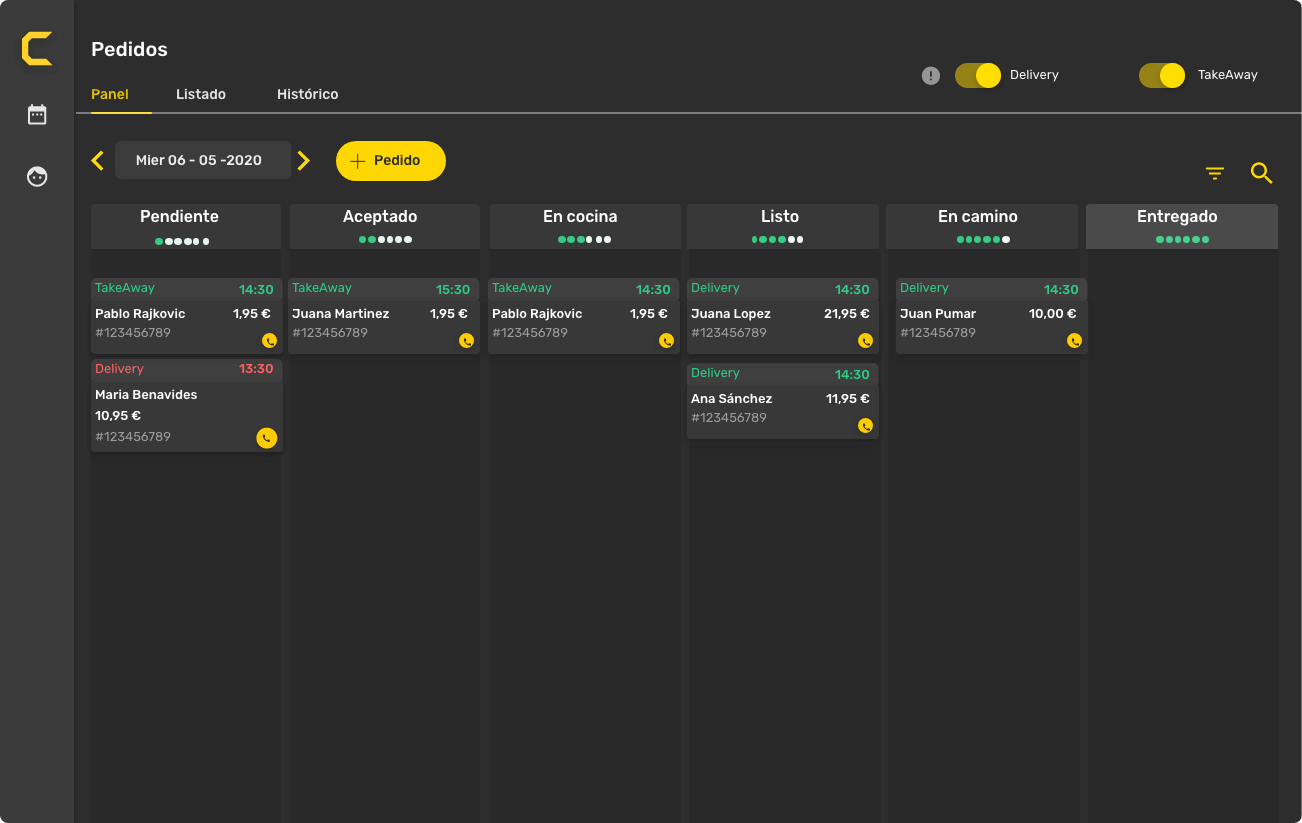Viewport: 1302px width, 823px height.
Task: Open the calendar icon in sidebar
Action: click(37, 115)
